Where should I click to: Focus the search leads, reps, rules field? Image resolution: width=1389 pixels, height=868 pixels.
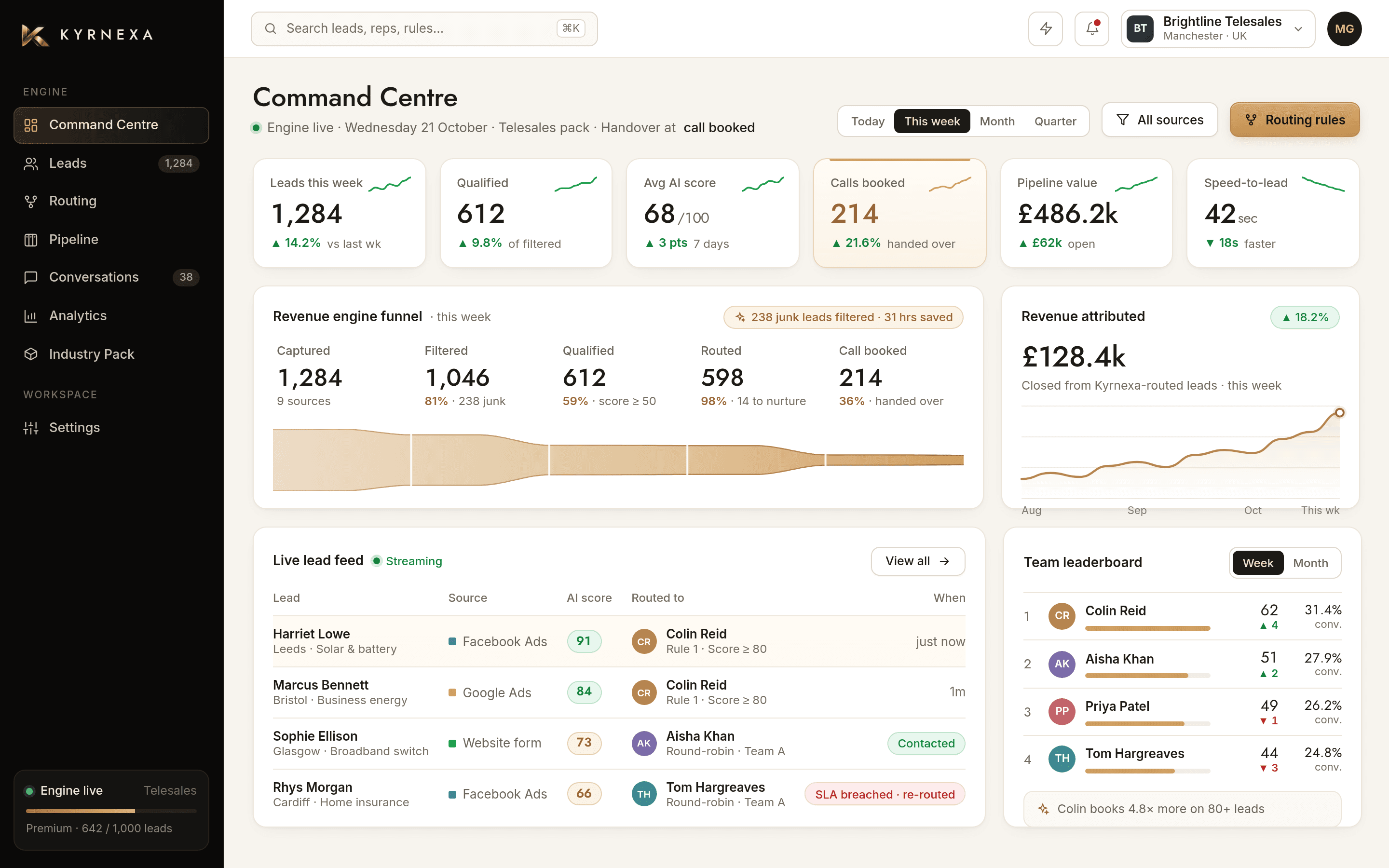pyautogui.click(x=424, y=29)
